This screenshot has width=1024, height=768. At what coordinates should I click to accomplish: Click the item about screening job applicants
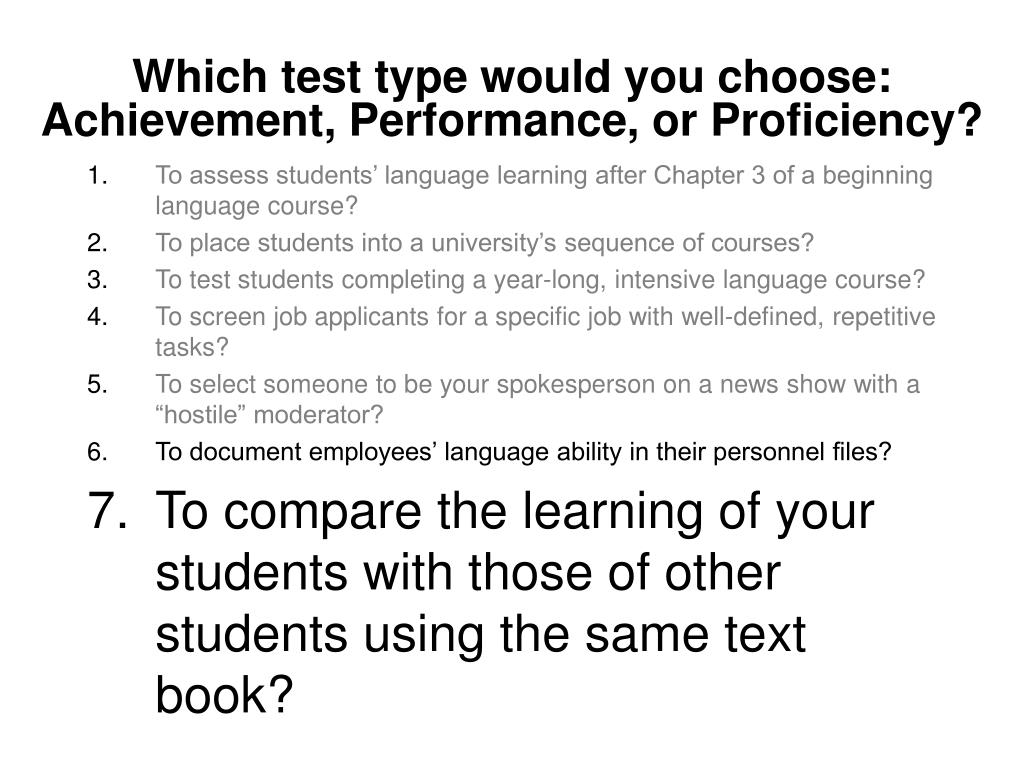tap(545, 332)
